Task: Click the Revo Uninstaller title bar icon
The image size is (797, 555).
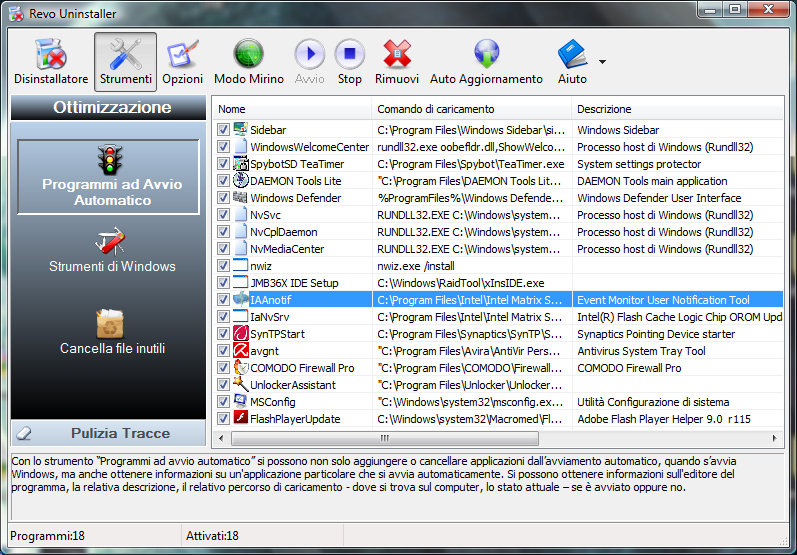Action: pyautogui.click(x=16, y=14)
